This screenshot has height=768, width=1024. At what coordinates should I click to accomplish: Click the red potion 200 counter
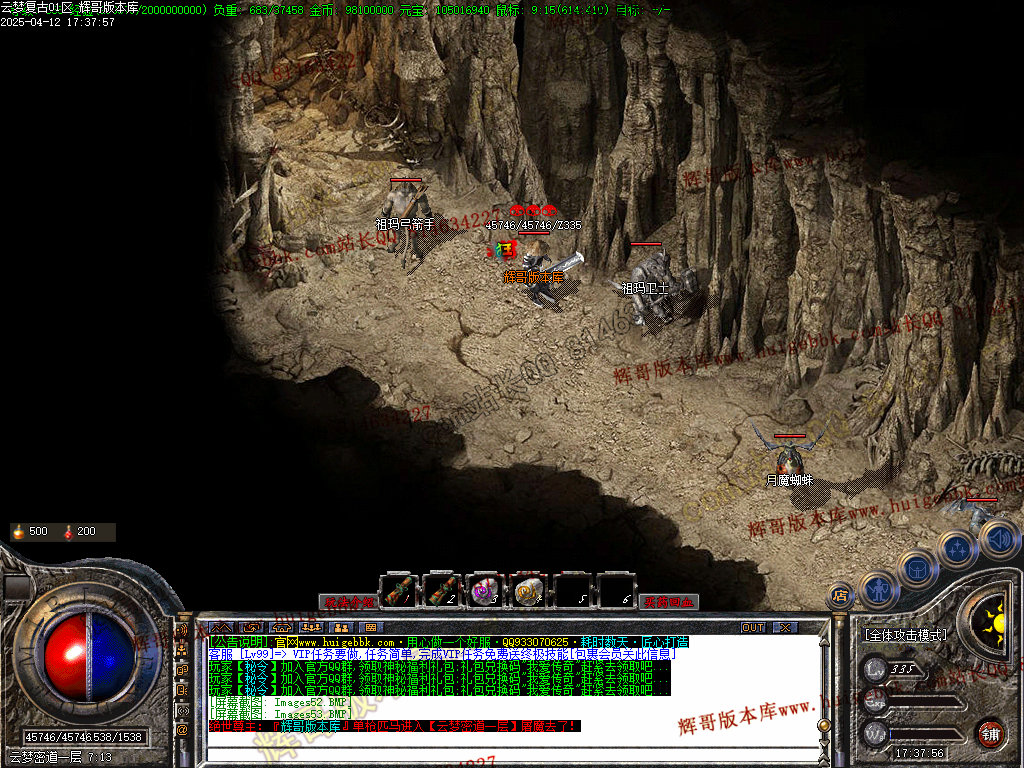(x=80, y=532)
